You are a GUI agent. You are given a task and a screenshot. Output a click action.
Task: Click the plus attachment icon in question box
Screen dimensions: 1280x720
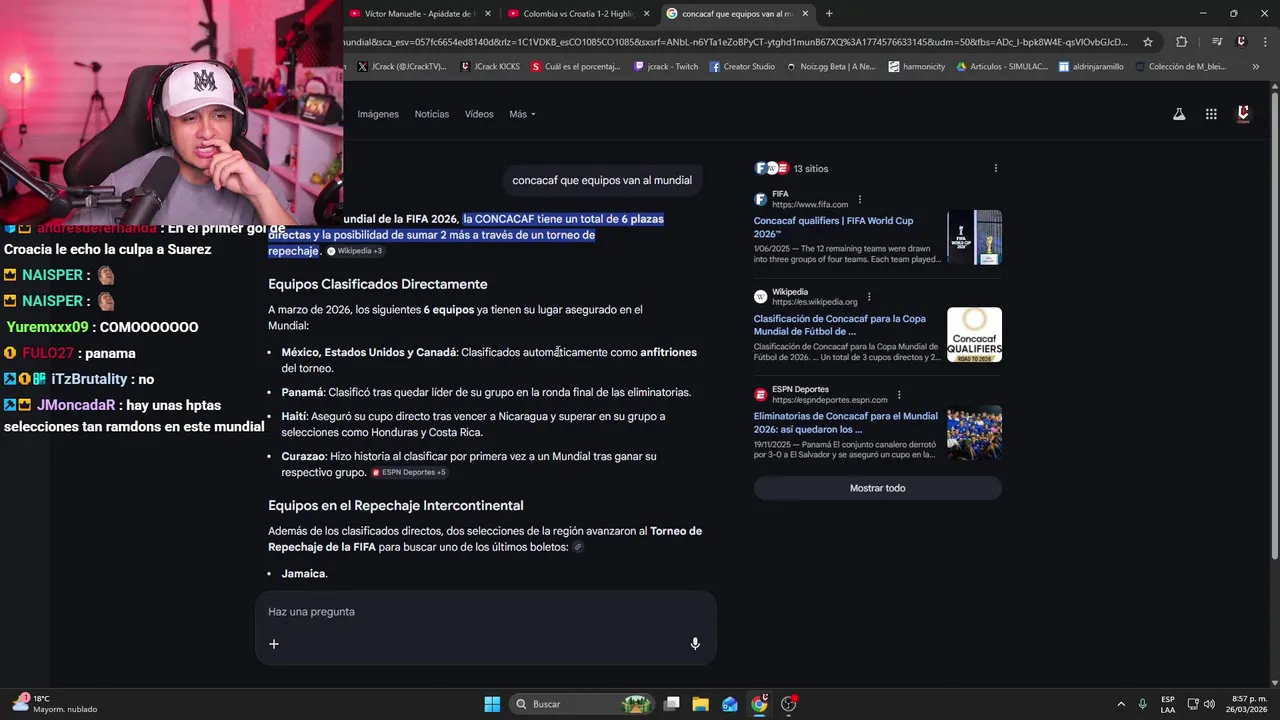coord(274,644)
